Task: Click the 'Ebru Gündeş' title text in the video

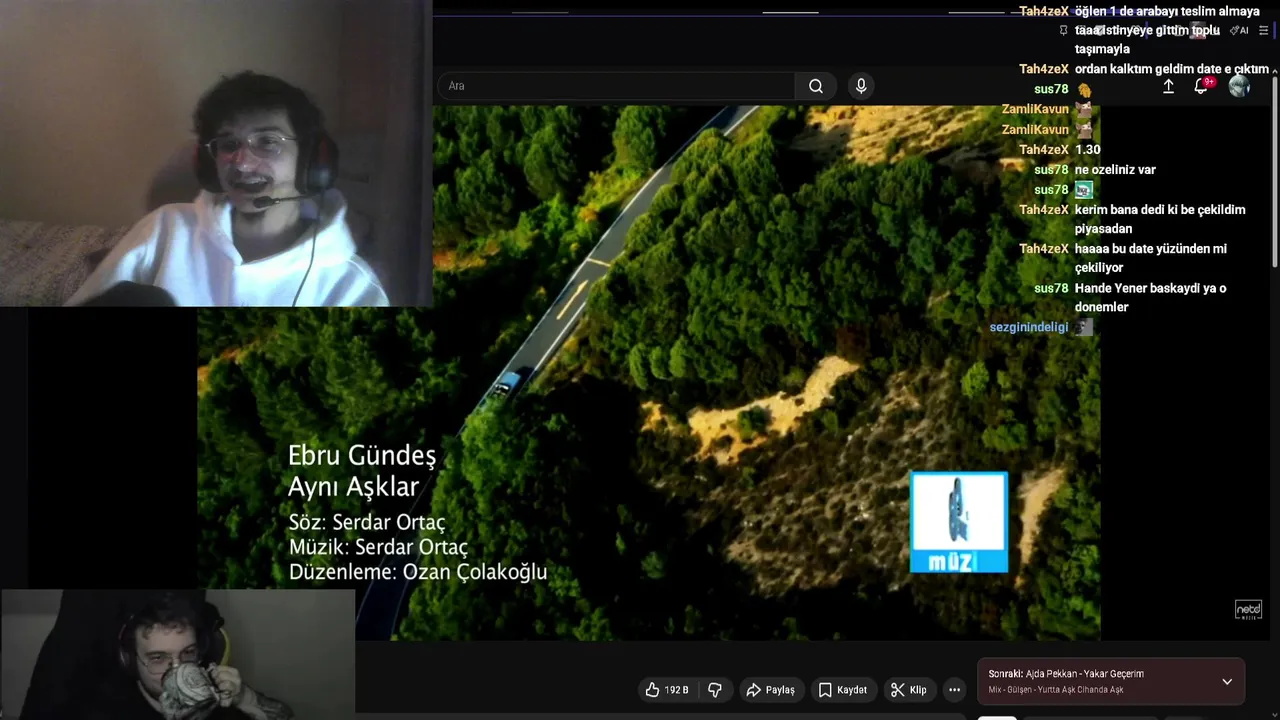Action: click(362, 456)
